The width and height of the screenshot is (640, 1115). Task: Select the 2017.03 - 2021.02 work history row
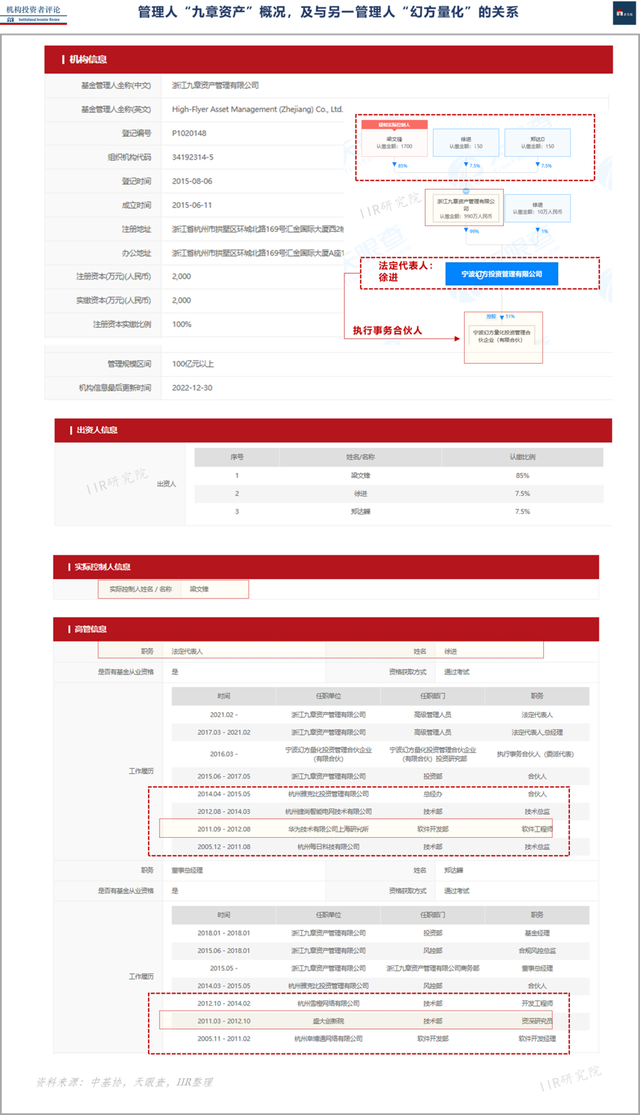pos(380,732)
